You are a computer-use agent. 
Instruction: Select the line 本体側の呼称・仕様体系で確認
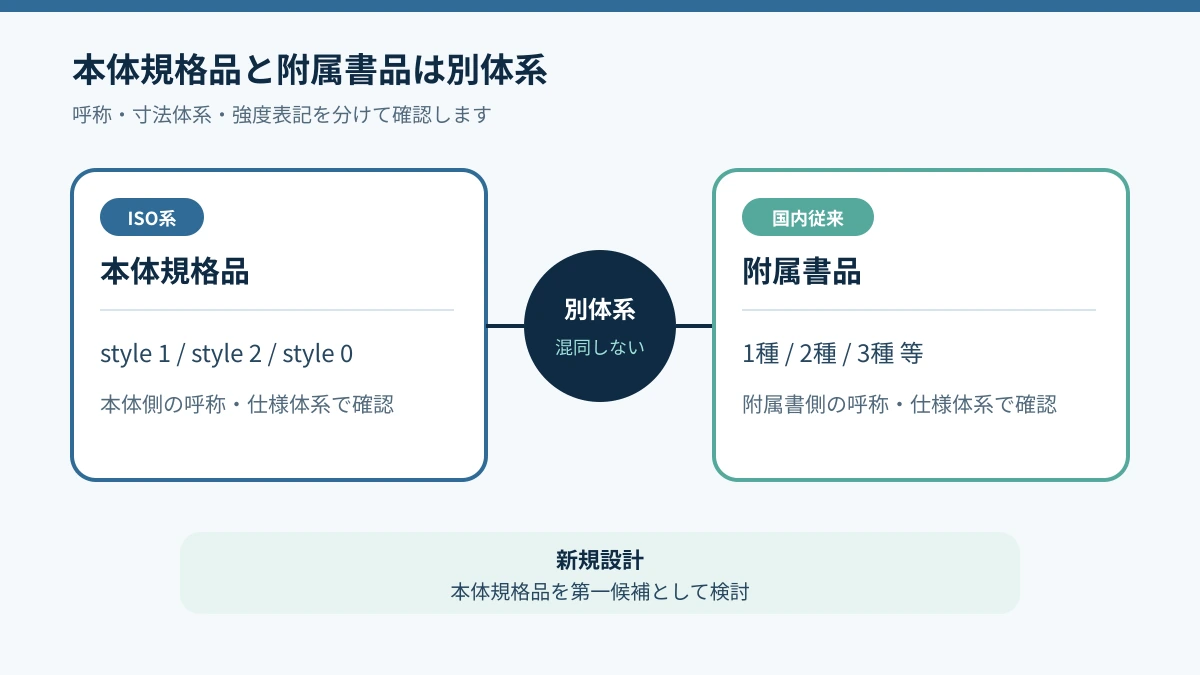[247, 405]
